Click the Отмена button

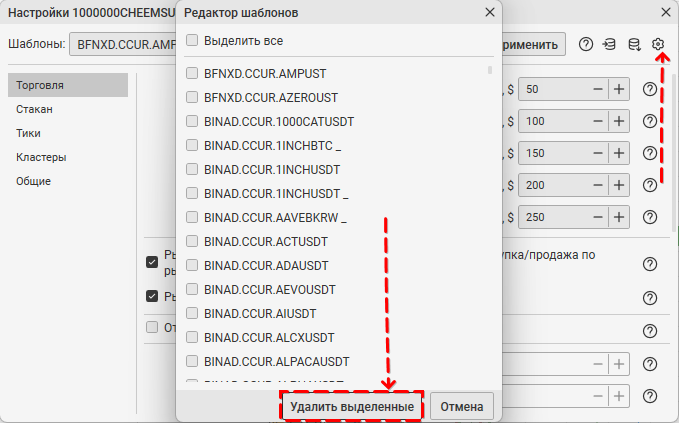[x=462, y=407]
